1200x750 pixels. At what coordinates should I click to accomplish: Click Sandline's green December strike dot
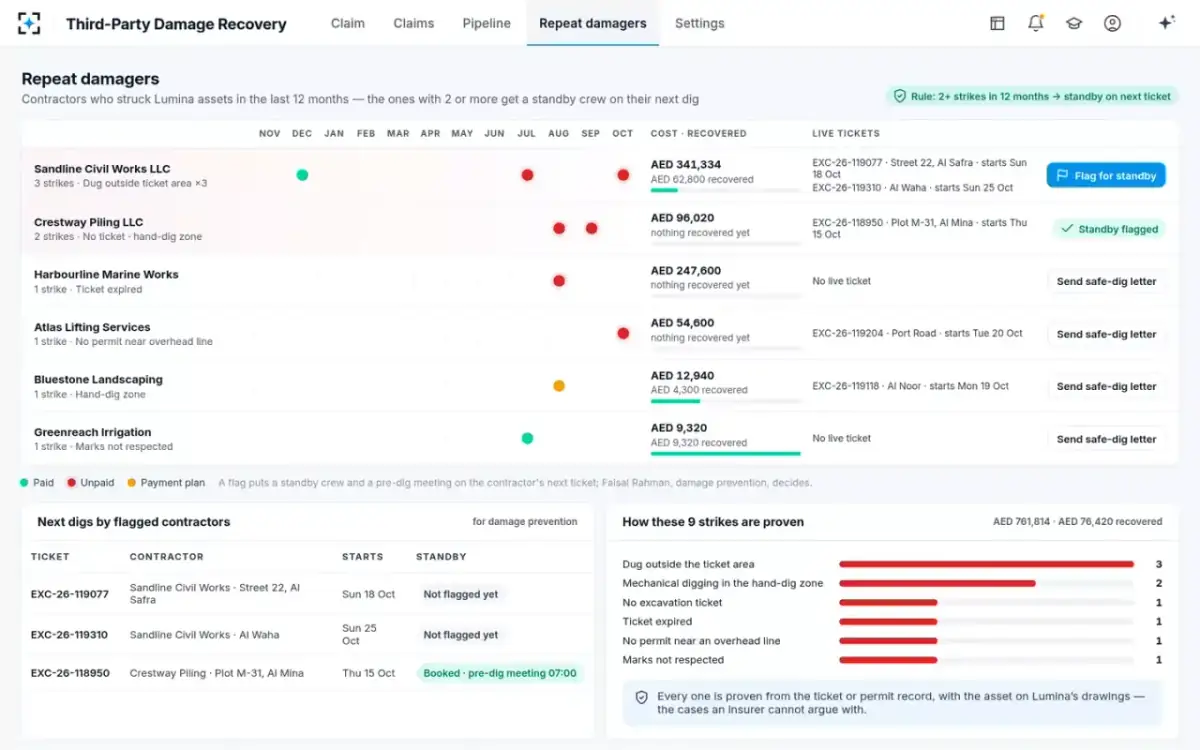coord(302,175)
